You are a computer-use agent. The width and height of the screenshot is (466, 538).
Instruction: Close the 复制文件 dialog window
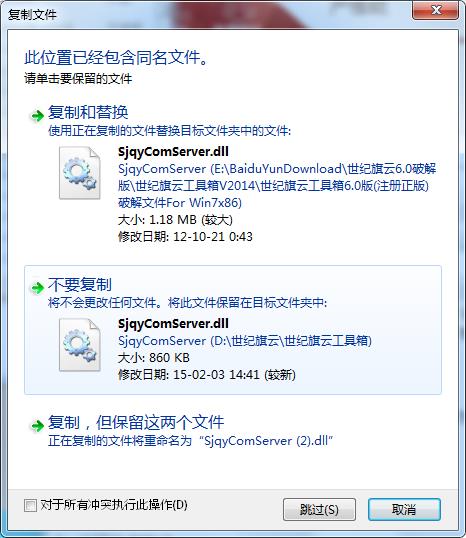click(435, 10)
